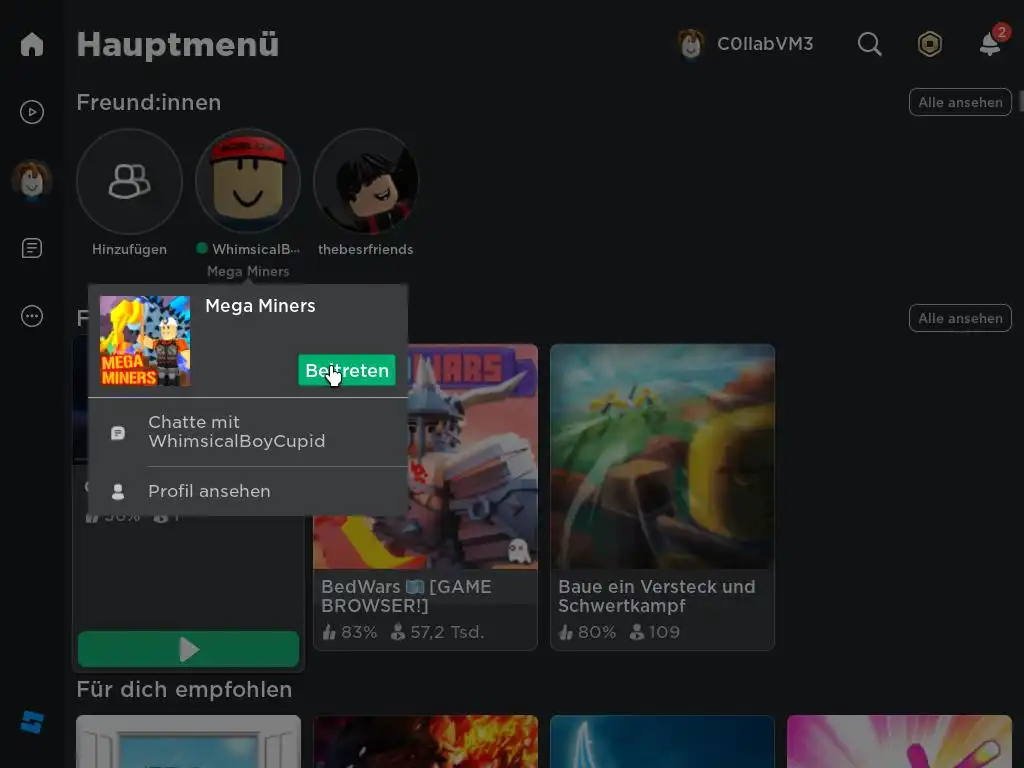Click Alle ansehen next to Freund:innen
The image size is (1024, 768).
[x=960, y=103]
